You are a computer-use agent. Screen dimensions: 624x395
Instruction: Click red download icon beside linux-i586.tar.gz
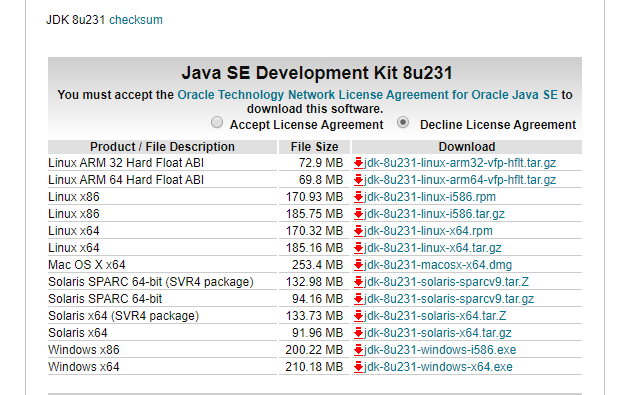(x=358, y=214)
